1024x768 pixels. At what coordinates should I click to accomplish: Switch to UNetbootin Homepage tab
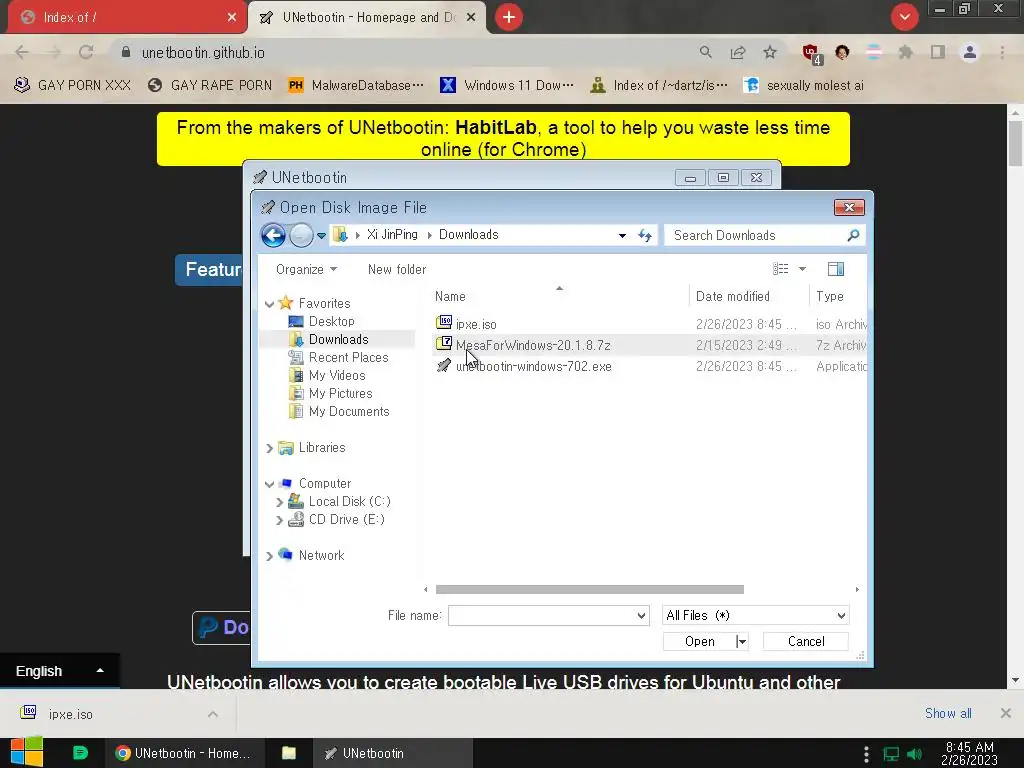click(368, 18)
